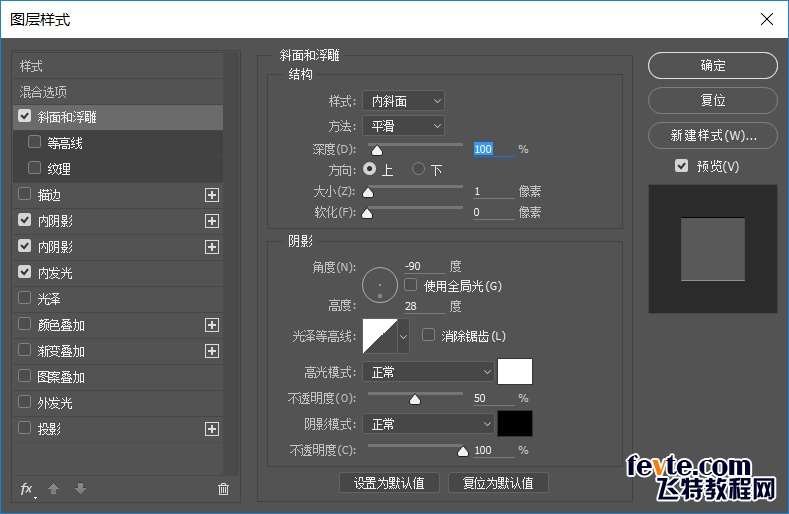Click 复位为默认值 button
This screenshot has width=789, height=514.
click(x=498, y=483)
